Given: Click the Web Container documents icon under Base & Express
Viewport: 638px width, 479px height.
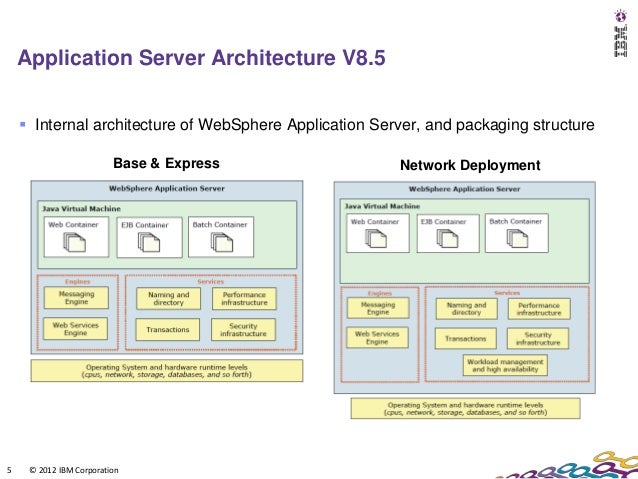Looking at the screenshot, I should click(x=74, y=242).
